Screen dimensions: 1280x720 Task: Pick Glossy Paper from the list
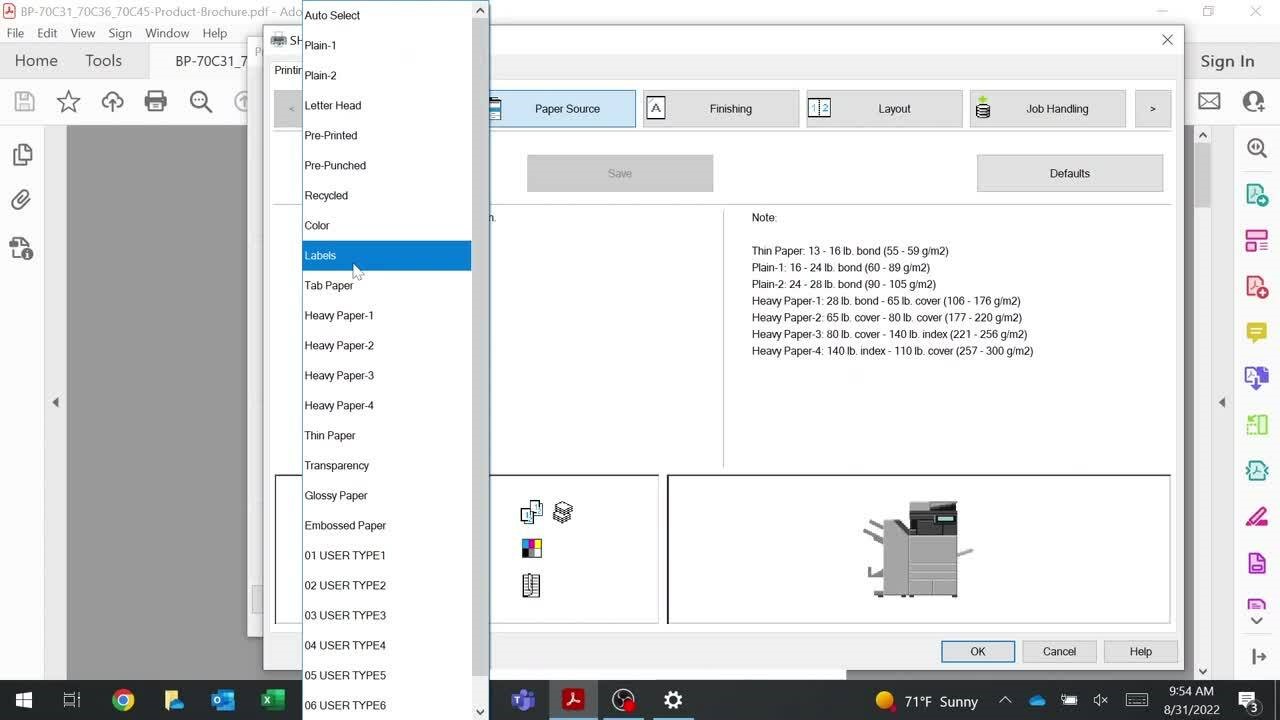[x=387, y=495]
